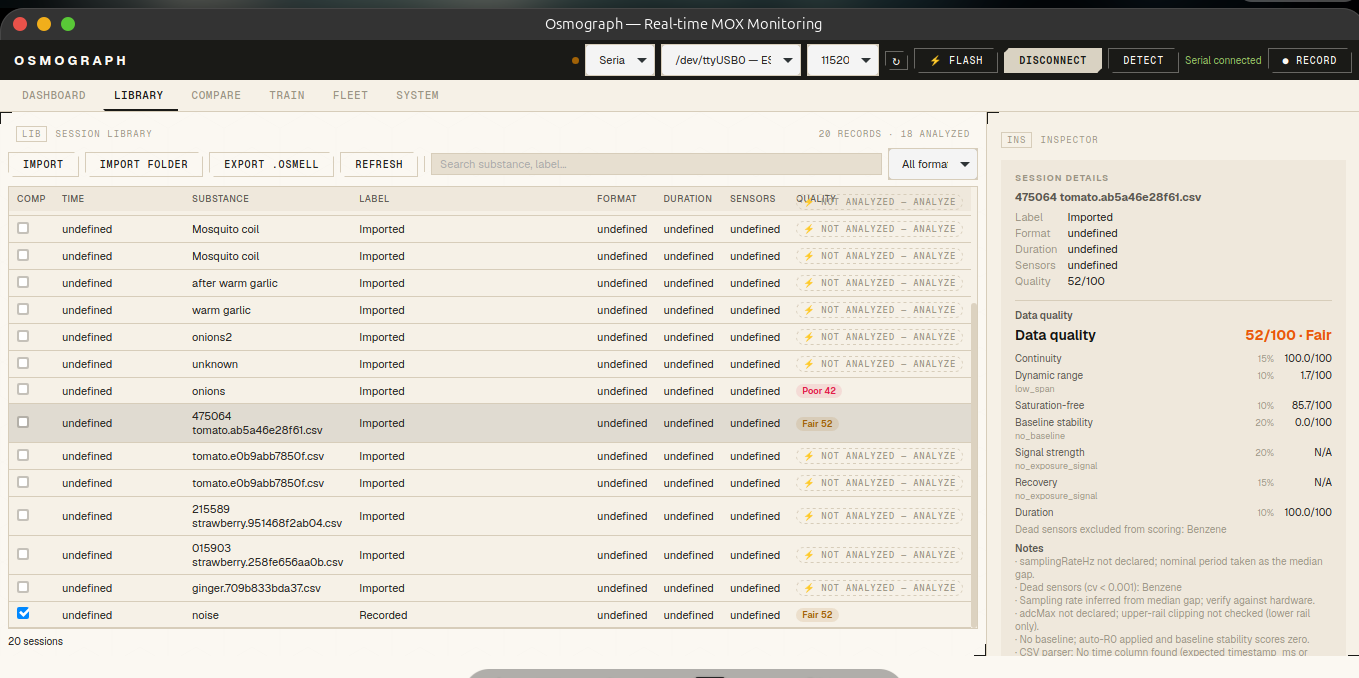Click Not Analyzed badge for warm garlic row
The width and height of the screenshot is (1359, 678).
tap(879, 310)
